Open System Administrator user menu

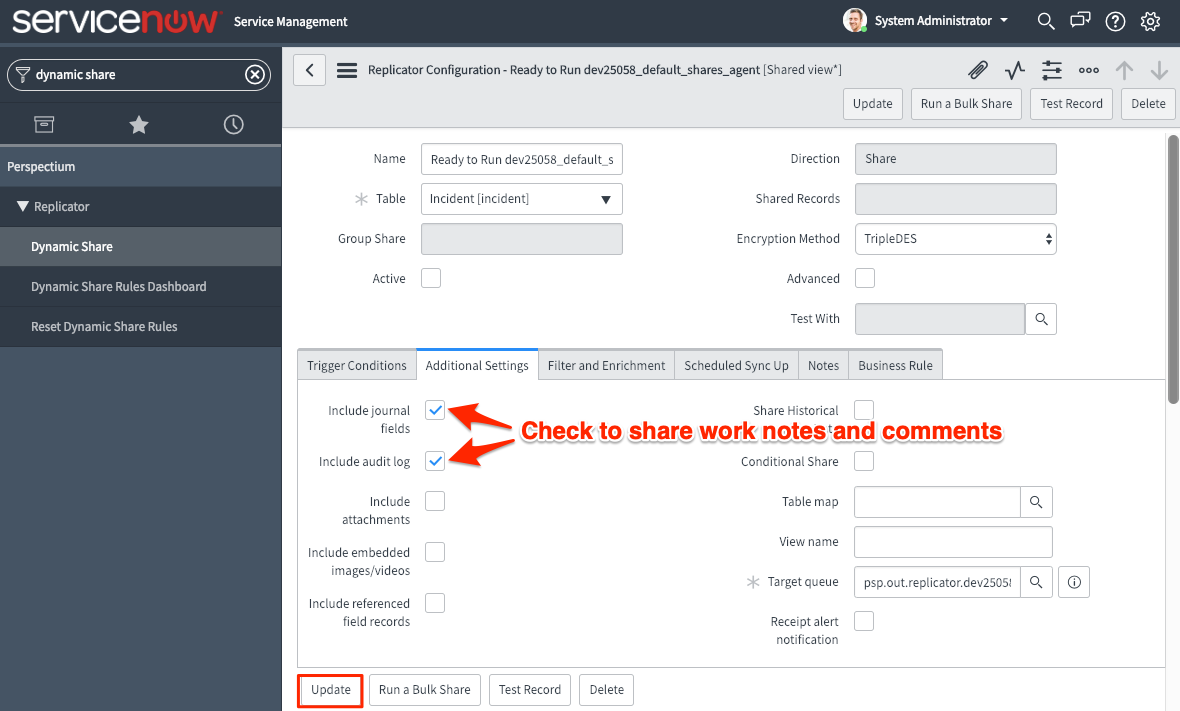(941, 21)
